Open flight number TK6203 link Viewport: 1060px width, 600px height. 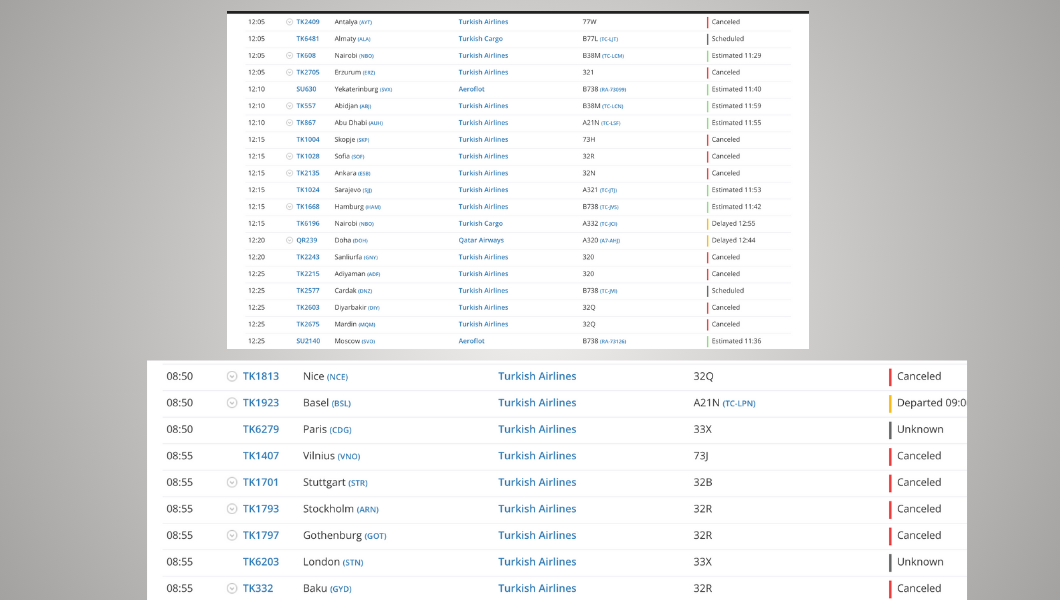tap(261, 562)
